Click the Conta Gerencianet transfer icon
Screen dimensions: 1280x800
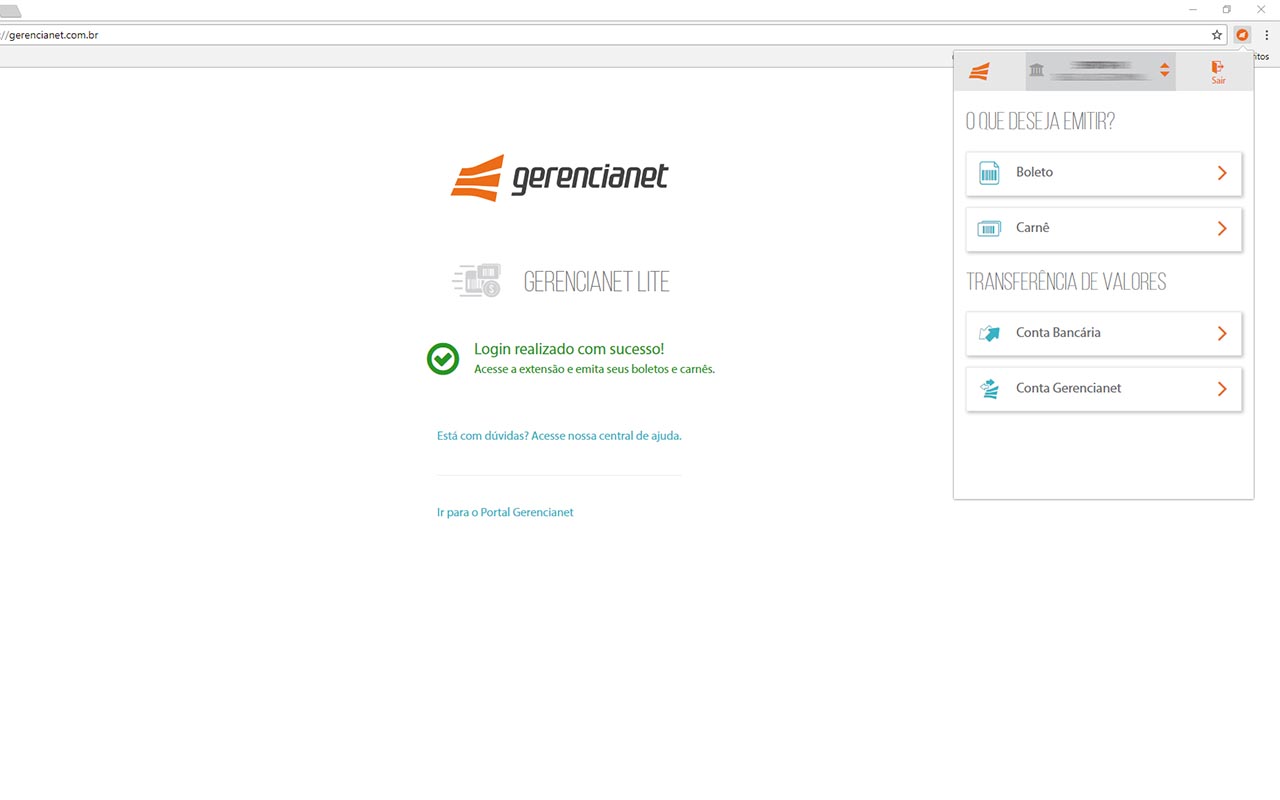(989, 389)
